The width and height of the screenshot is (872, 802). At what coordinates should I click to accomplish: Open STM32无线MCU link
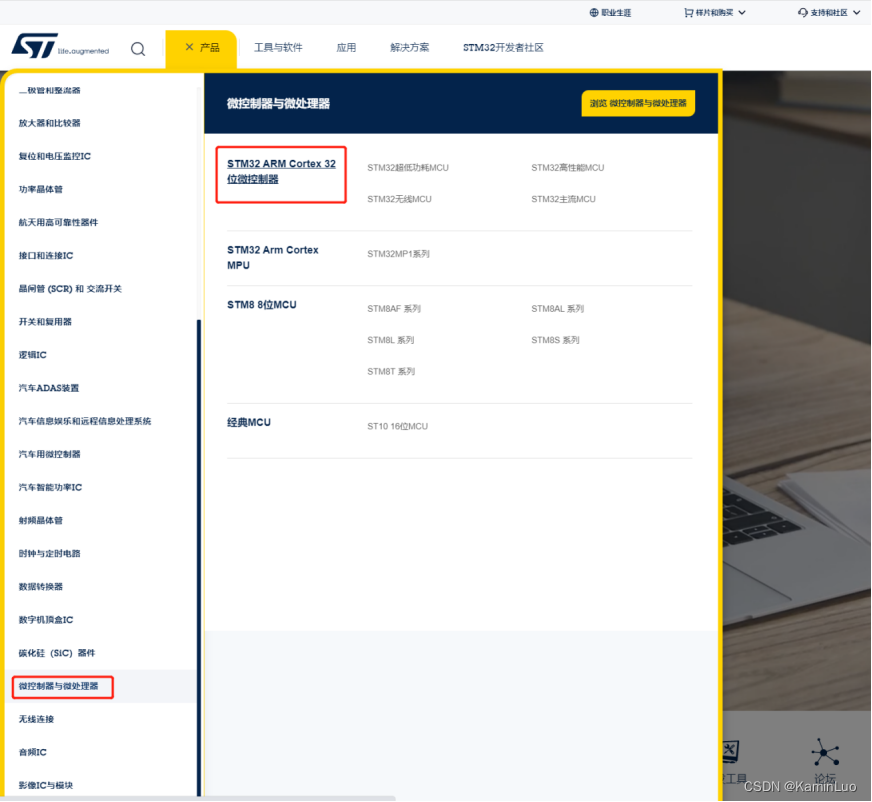click(399, 199)
